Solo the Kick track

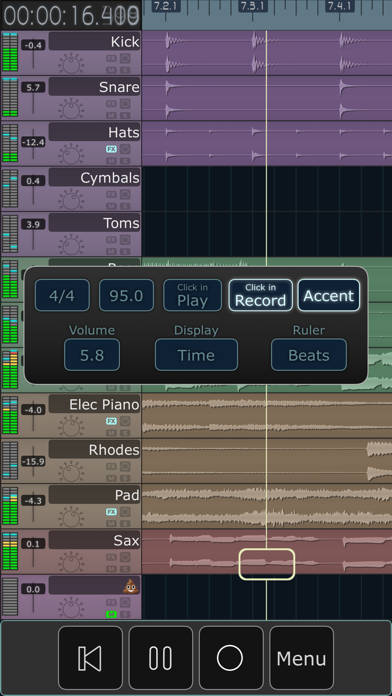[125, 70]
